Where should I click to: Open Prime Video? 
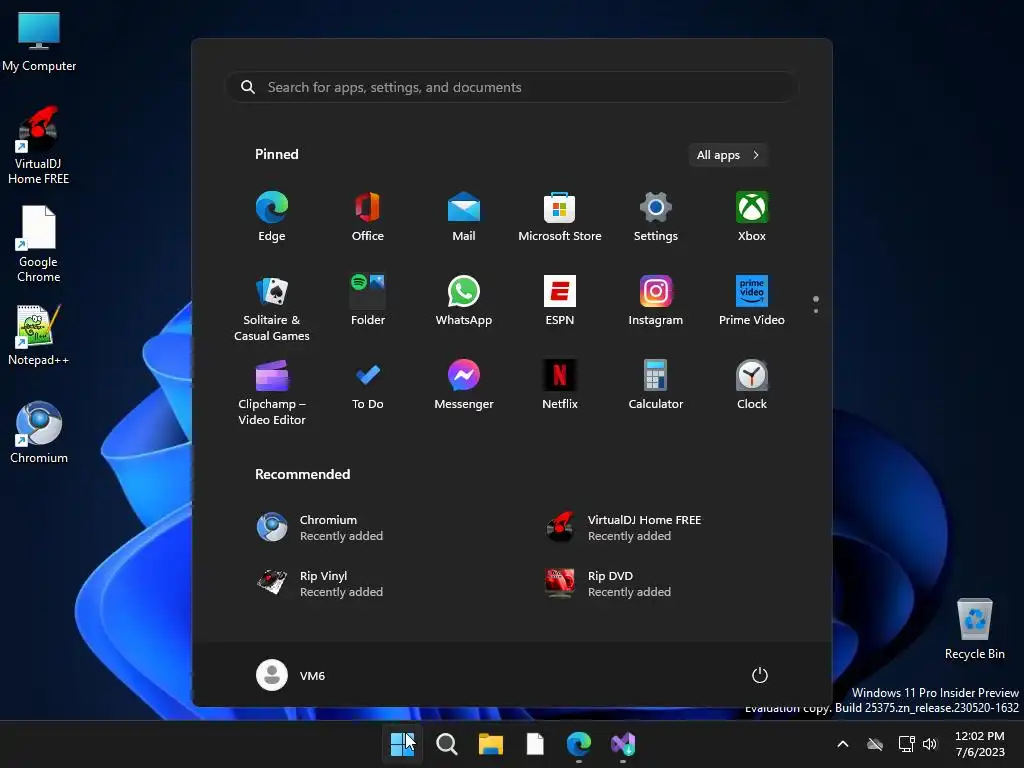pyautogui.click(x=752, y=300)
